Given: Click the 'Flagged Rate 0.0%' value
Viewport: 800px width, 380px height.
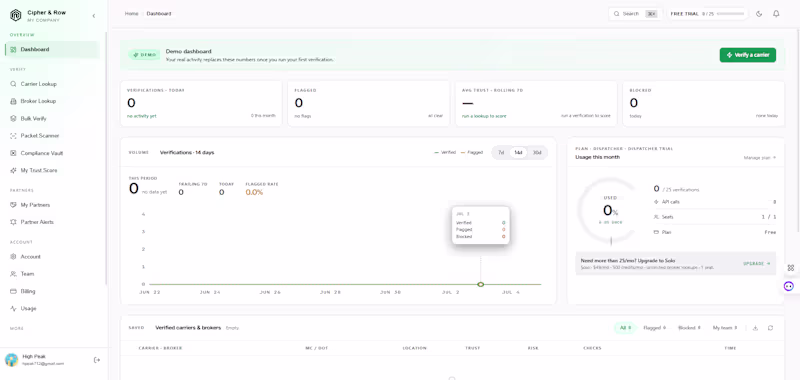Looking at the screenshot, I should coord(254,193).
